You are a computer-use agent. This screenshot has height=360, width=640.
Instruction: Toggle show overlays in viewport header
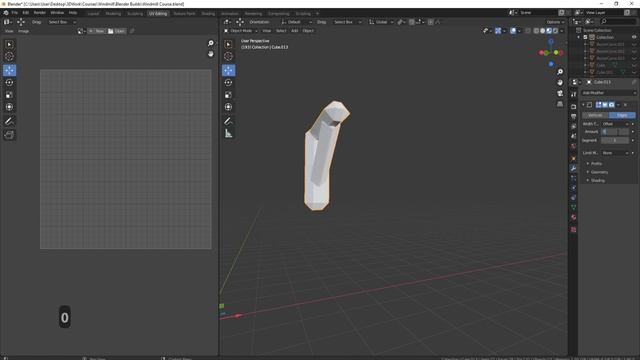(513, 31)
